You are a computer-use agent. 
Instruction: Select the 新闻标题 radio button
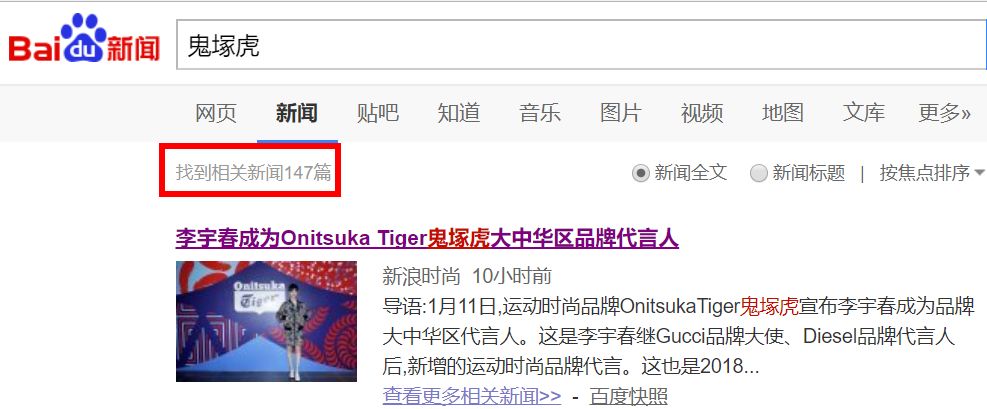pos(759,173)
